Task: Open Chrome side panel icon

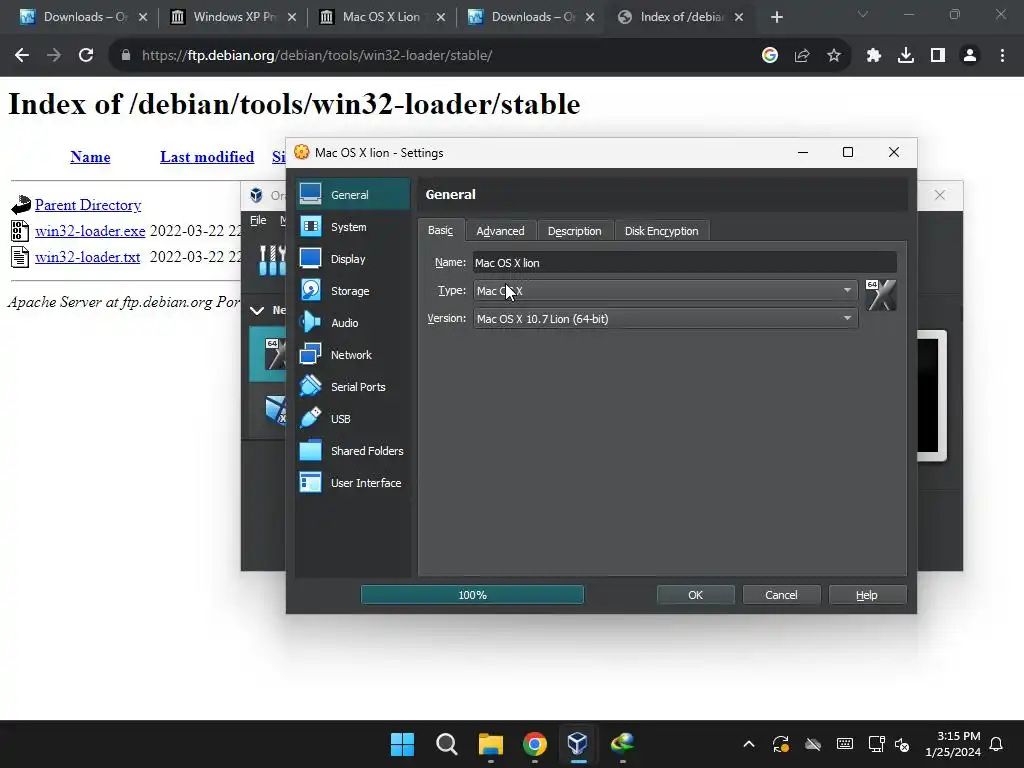Action: click(938, 56)
